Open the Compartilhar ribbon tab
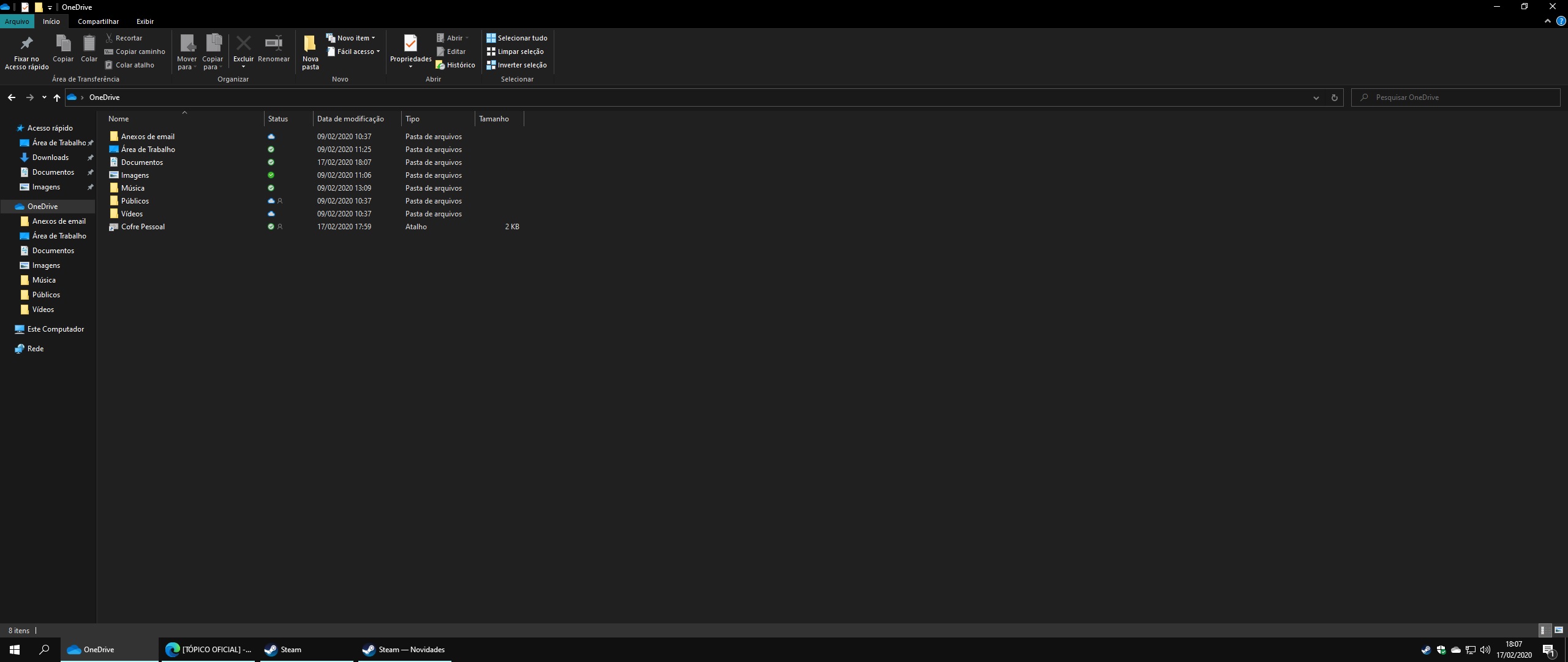The width and height of the screenshot is (1568, 662). (x=98, y=21)
